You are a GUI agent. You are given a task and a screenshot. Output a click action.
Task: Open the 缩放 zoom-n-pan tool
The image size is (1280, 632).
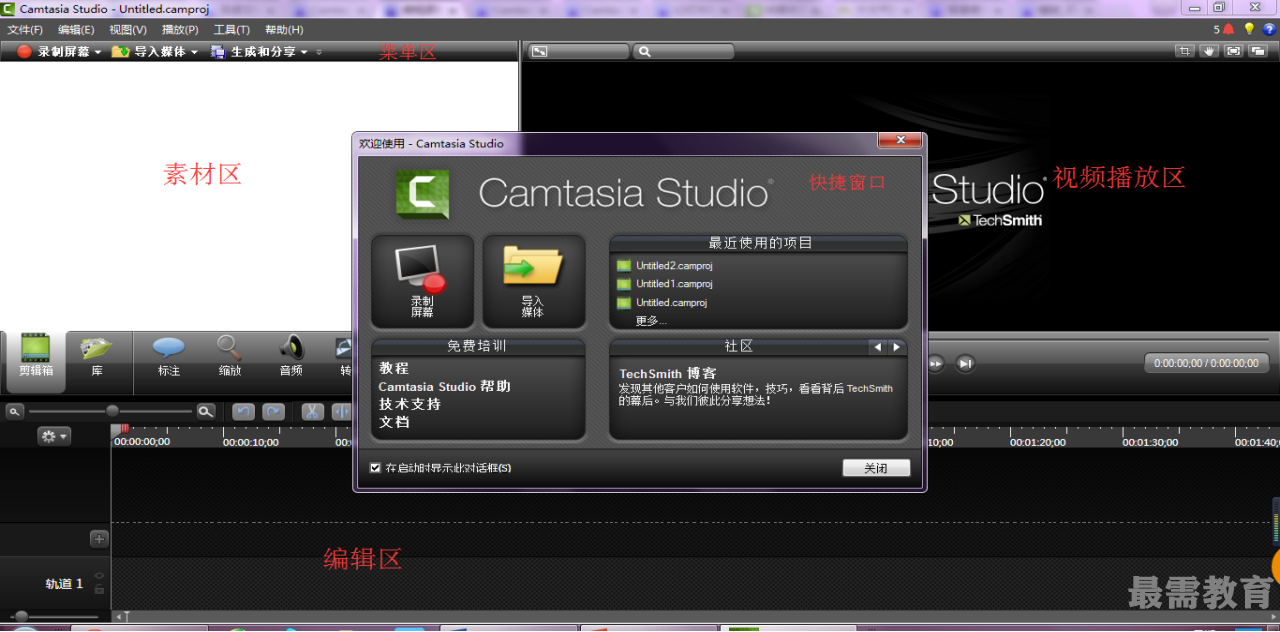tap(229, 357)
